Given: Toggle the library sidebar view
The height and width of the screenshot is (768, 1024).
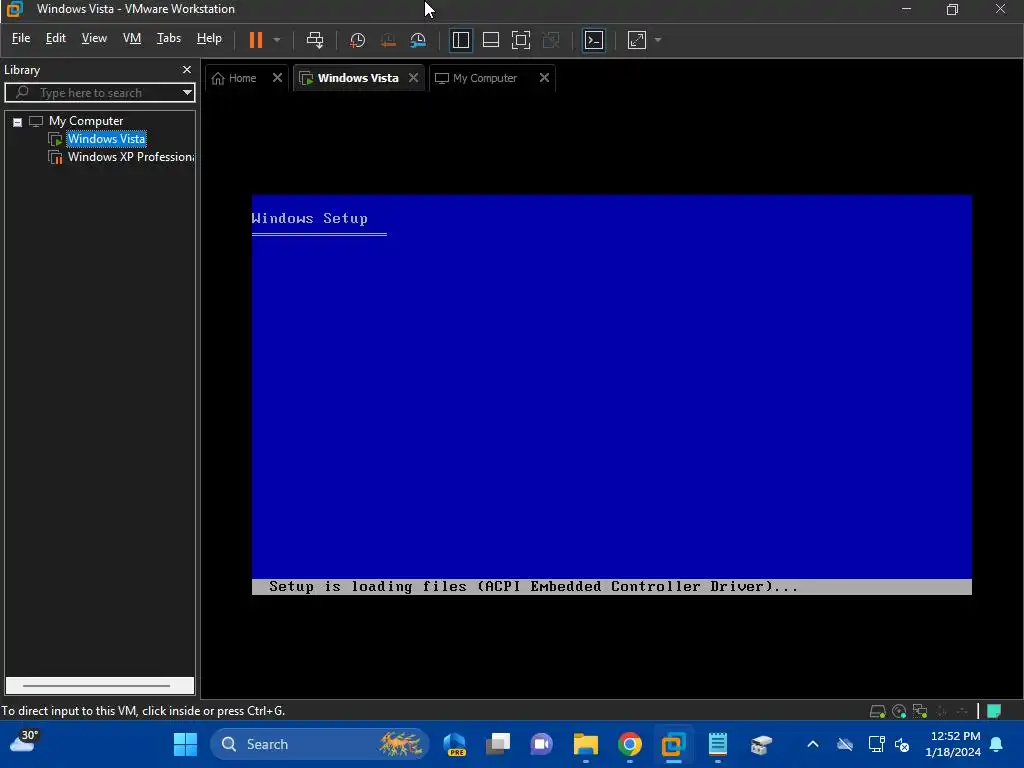Looking at the screenshot, I should 460,40.
